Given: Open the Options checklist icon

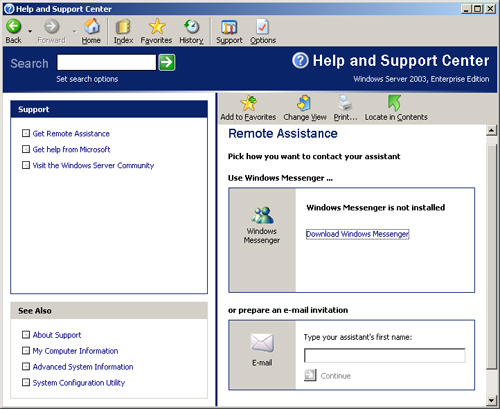Looking at the screenshot, I should click(263, 27).
